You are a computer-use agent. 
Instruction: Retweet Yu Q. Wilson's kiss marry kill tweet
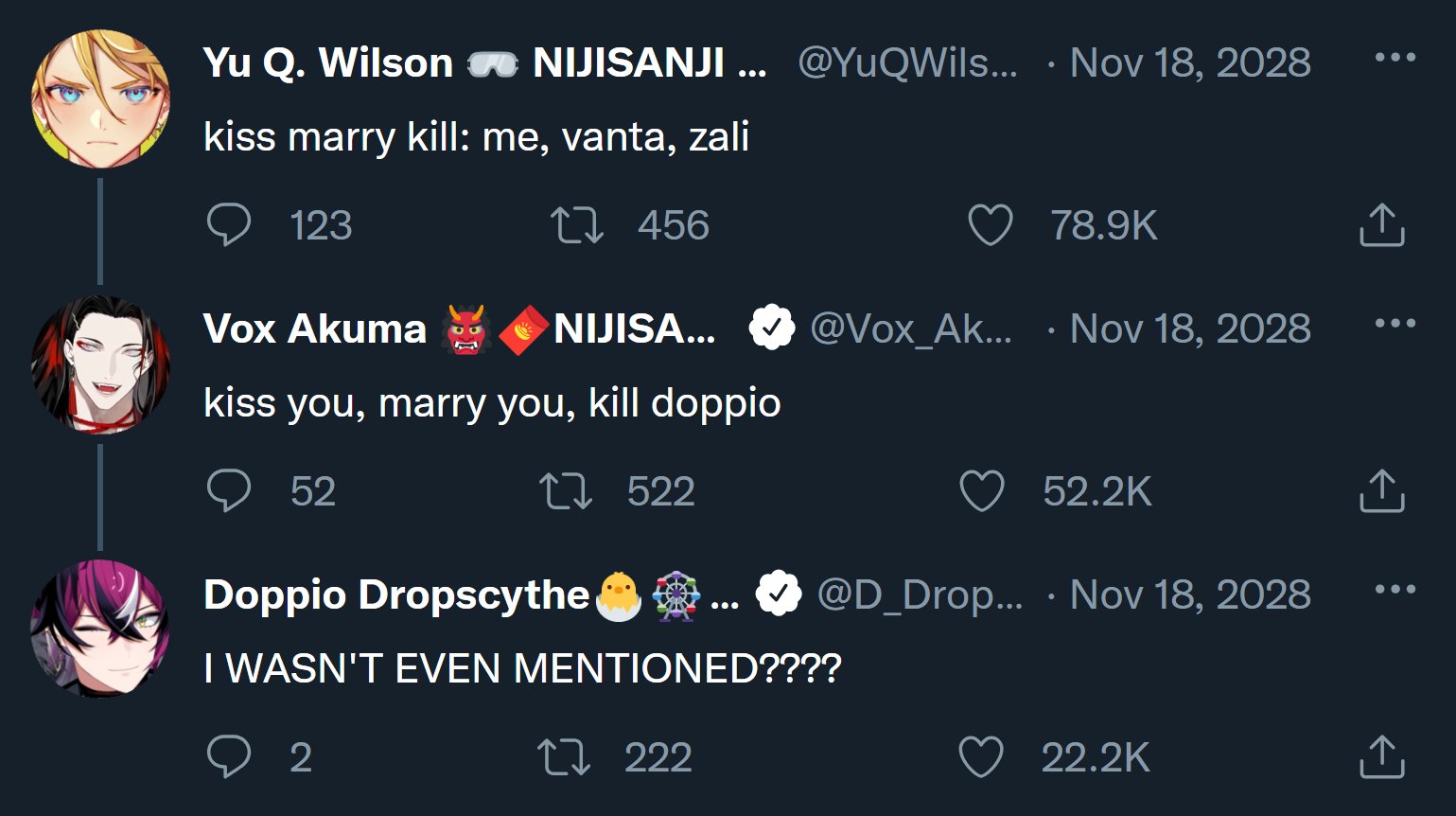(577, 225)
